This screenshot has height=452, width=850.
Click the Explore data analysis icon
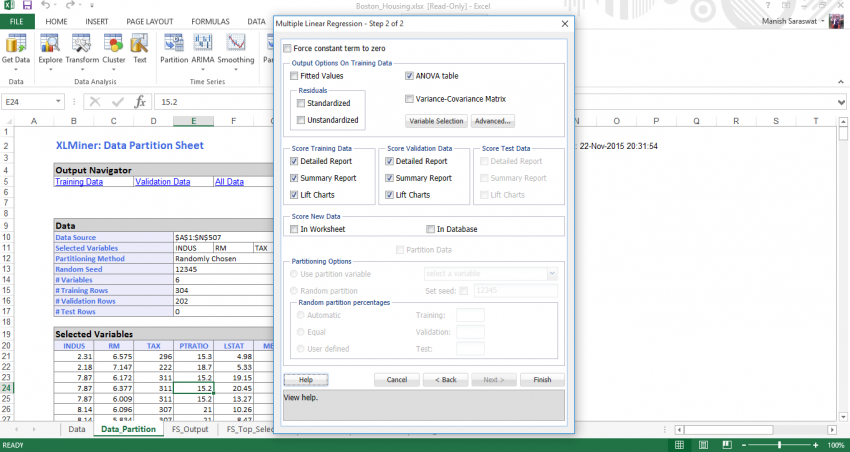tap(50, 47)
